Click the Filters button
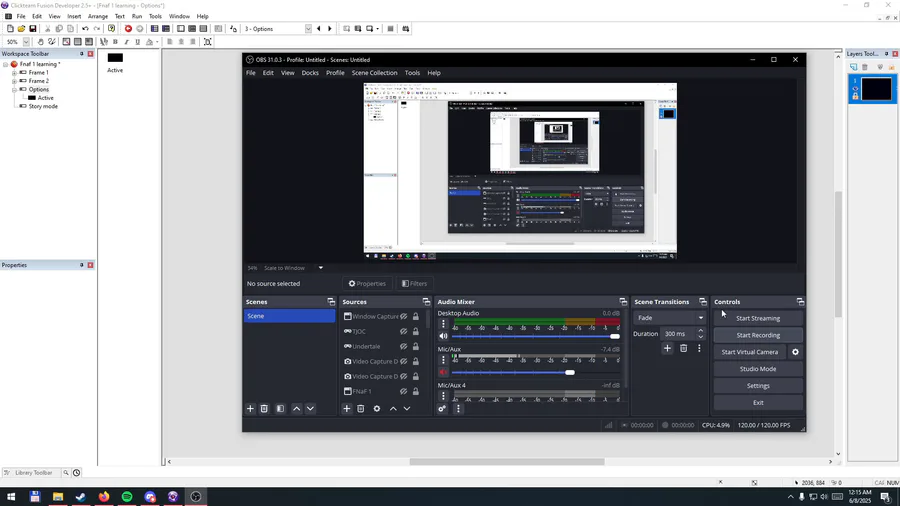900x506 pixels. click(414, 283)
